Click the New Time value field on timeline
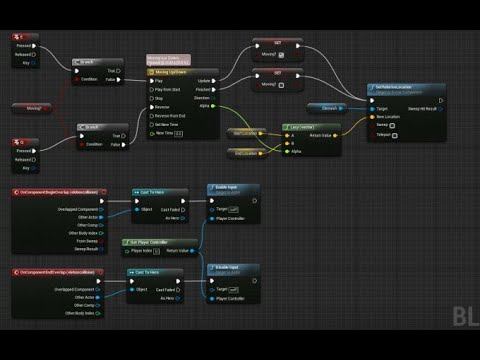 [178, 134]
